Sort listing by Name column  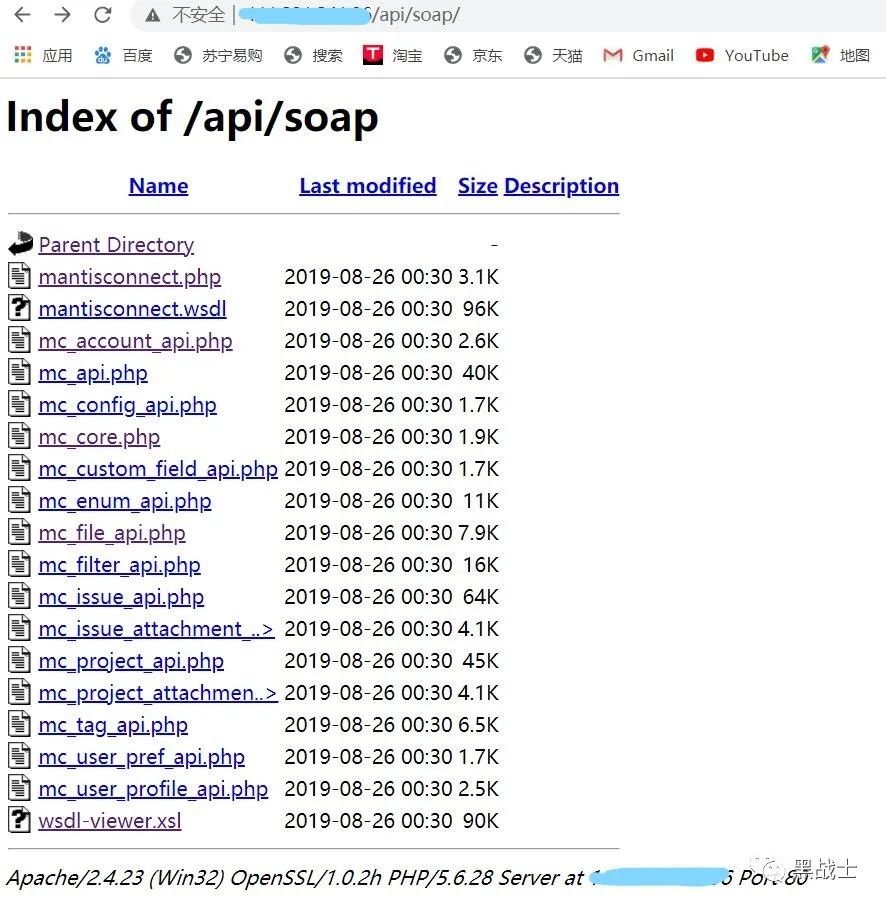(x=159, y=186)
